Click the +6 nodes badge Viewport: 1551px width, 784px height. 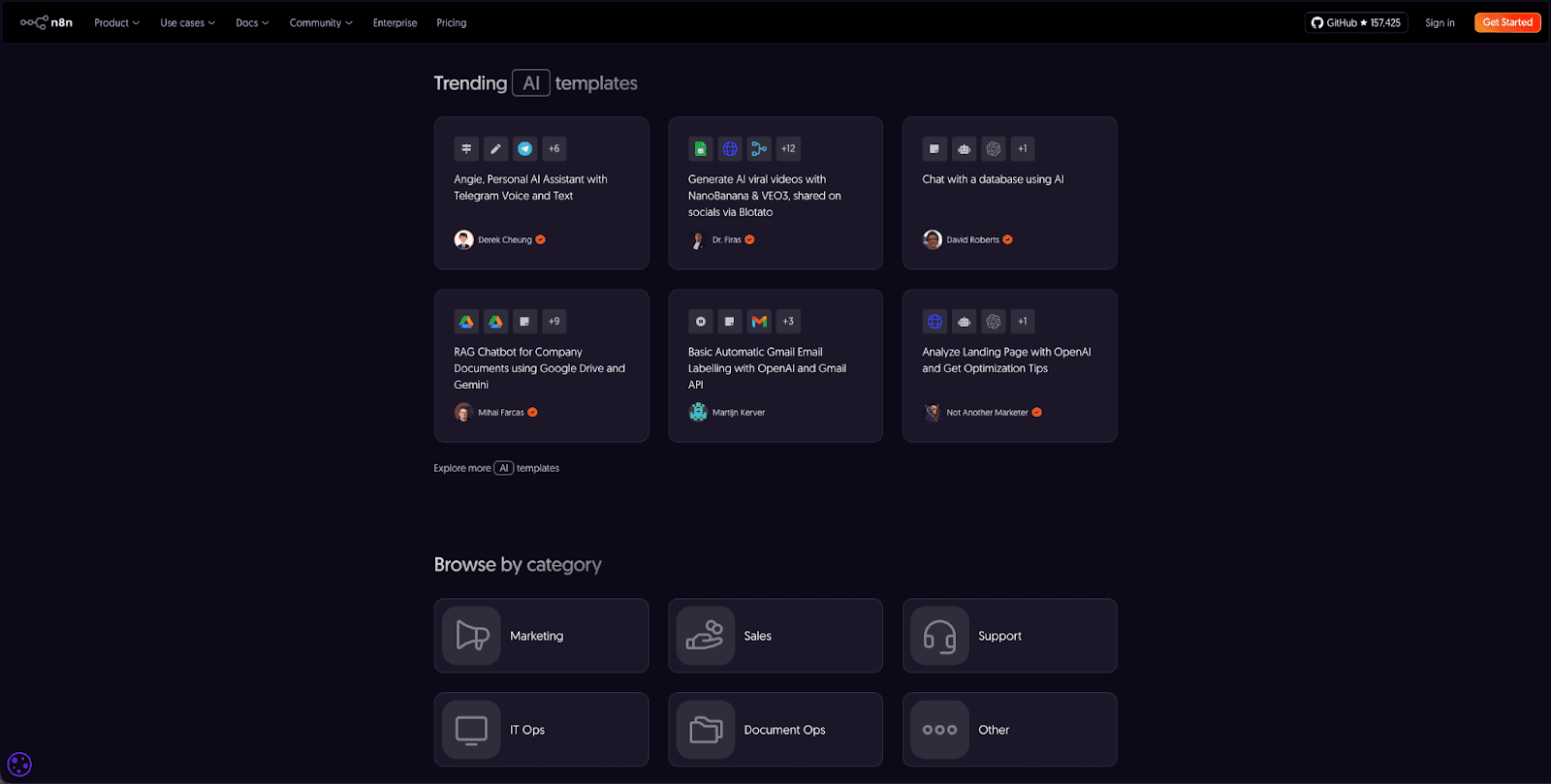554,148
